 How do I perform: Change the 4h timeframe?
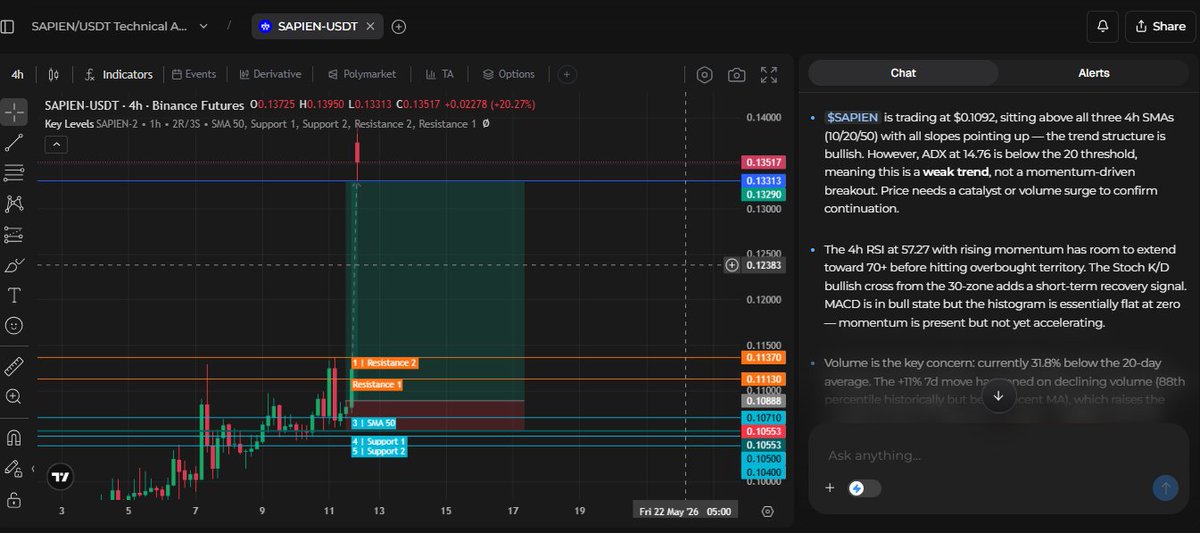point(17,74)
